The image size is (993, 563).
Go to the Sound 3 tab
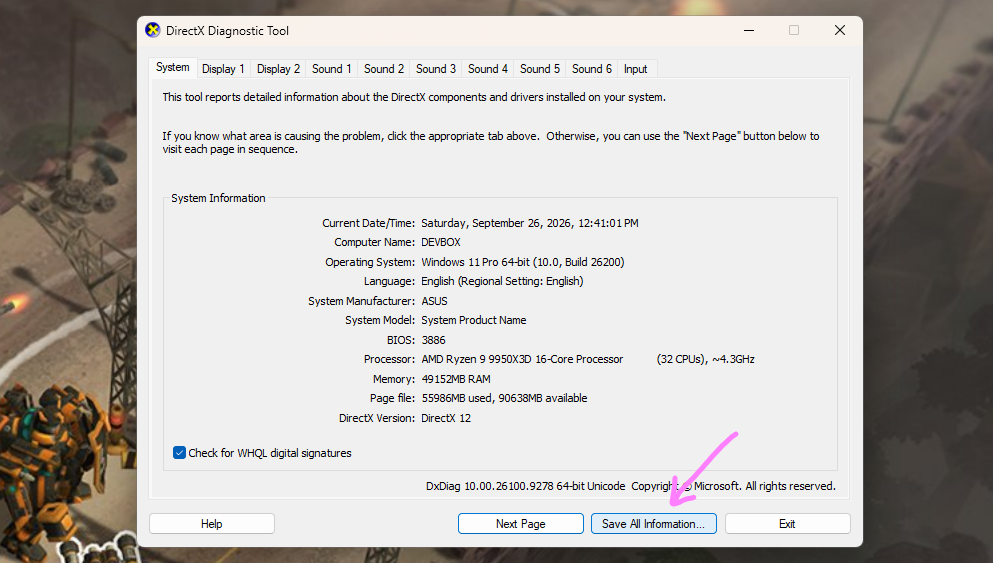pyautogui.click(x=436, y=69)
